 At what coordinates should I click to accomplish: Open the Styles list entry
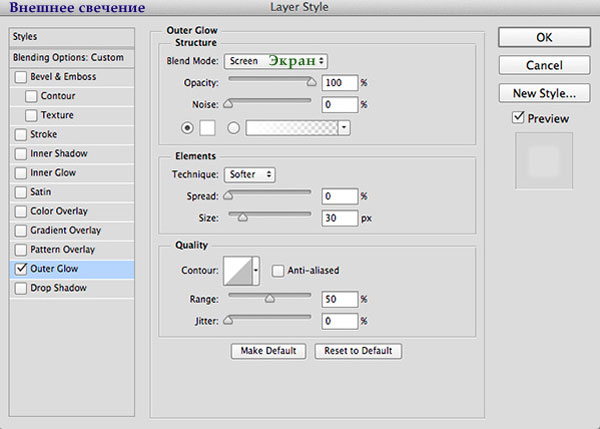tap(72, 37)
